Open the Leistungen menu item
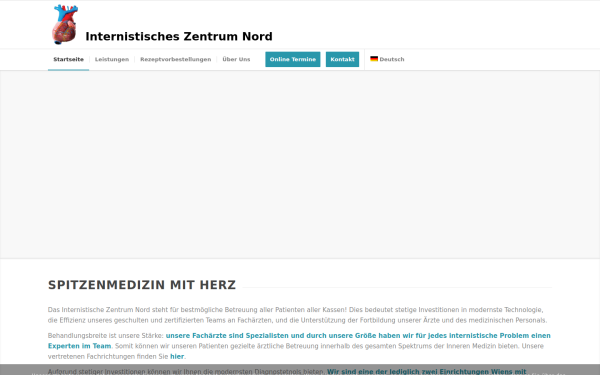 pos(112,59)
